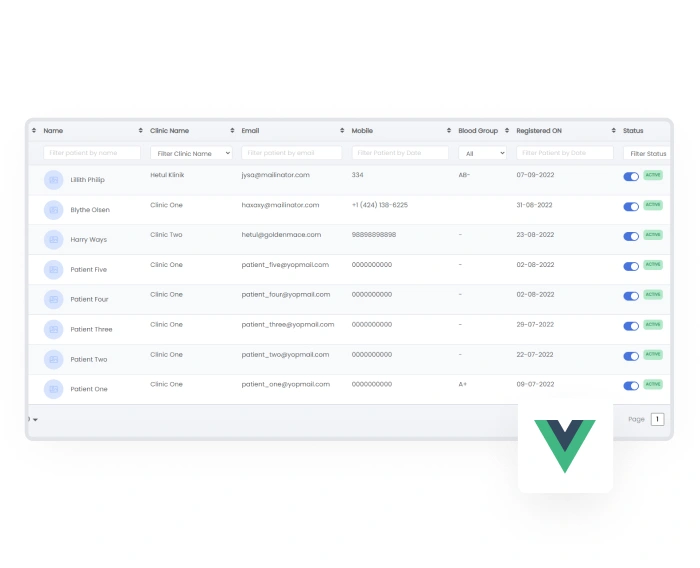Screen dimensions: 700x568
Task: Click the Vue logo badge
Action: (x=565, y=446)
